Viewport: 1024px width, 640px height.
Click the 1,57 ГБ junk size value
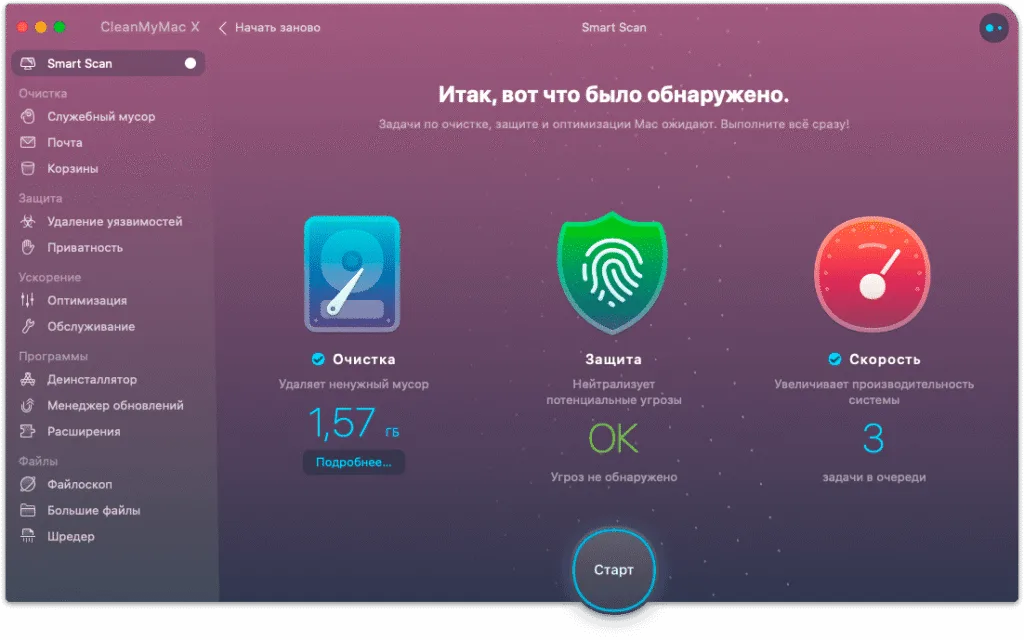[x=353, y=423]
